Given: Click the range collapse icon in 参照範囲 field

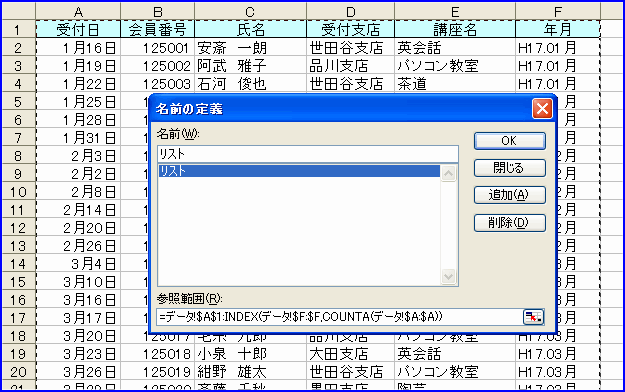Looking at the screenshot, I should (x=533, y=317).
